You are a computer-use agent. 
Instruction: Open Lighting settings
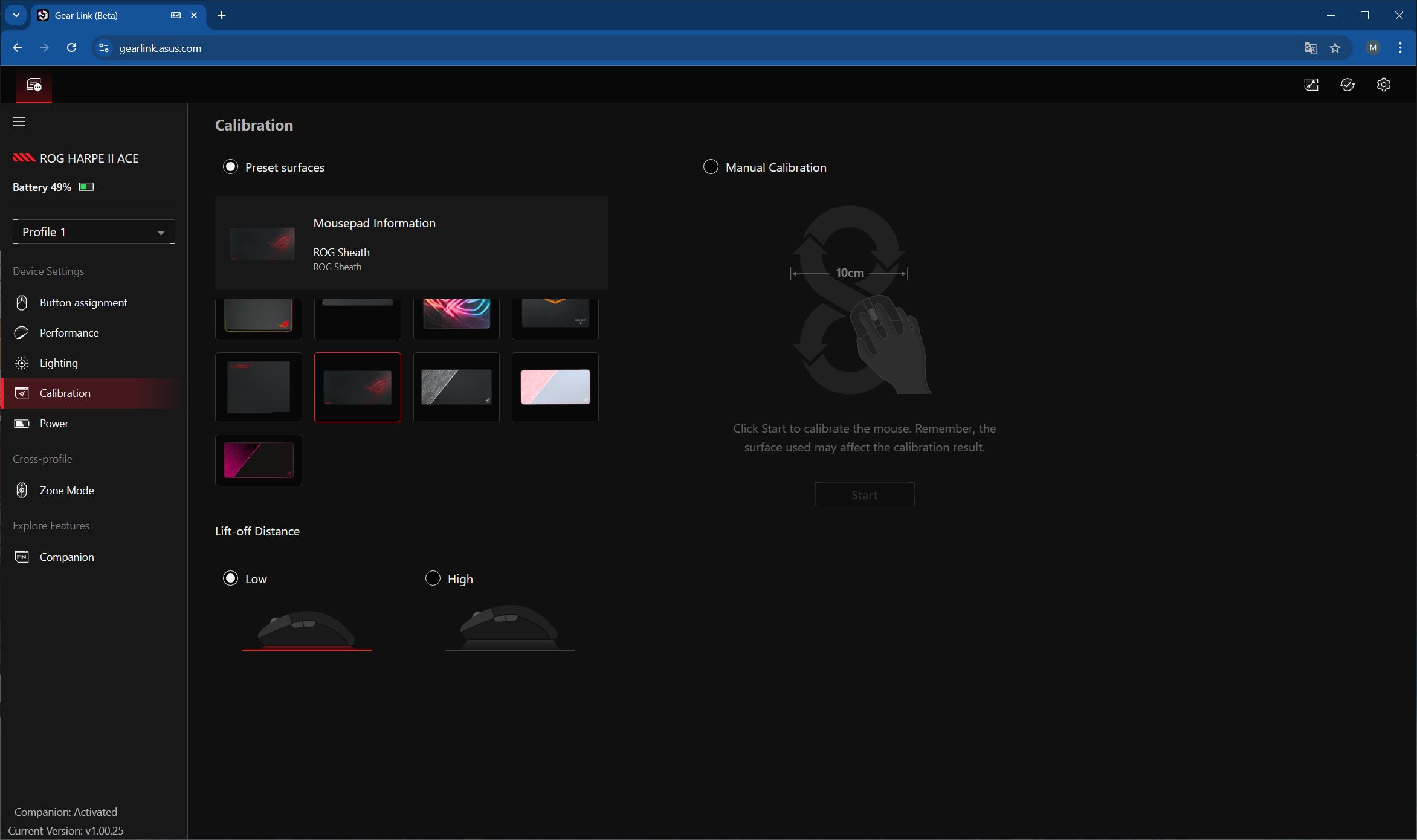tap(59, 363)
